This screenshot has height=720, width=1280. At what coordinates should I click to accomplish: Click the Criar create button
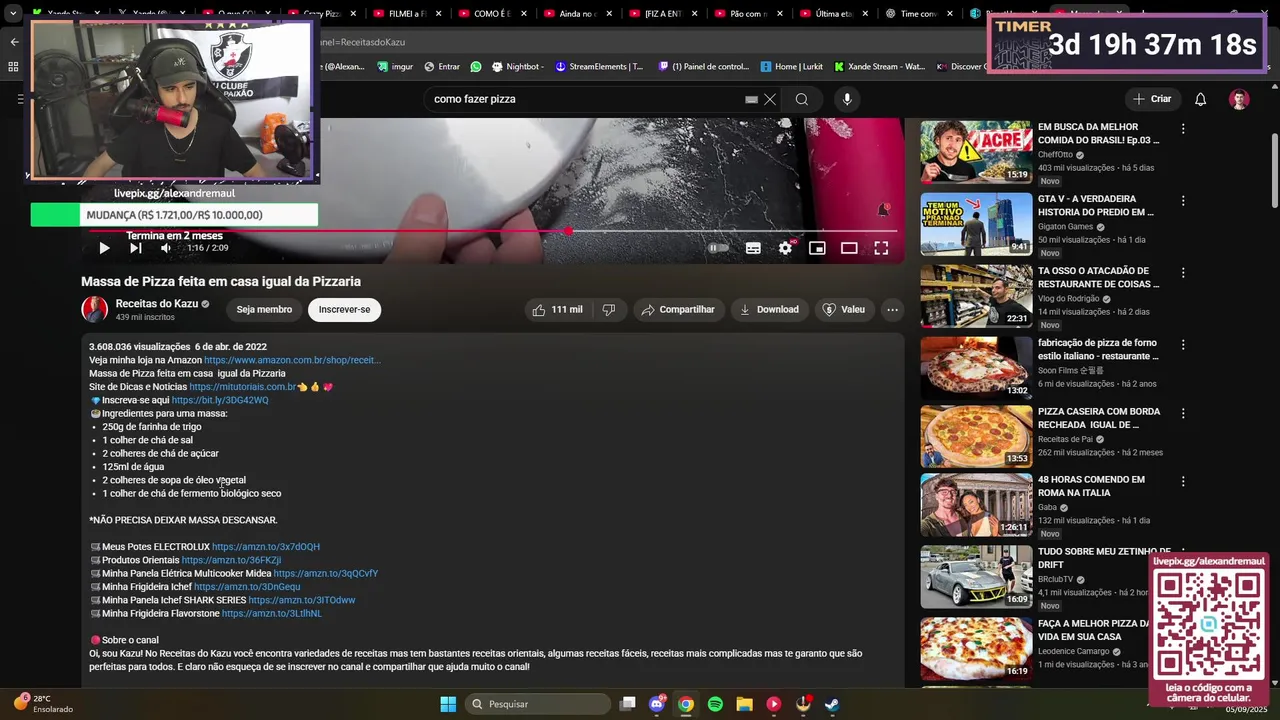point(1152,99)
